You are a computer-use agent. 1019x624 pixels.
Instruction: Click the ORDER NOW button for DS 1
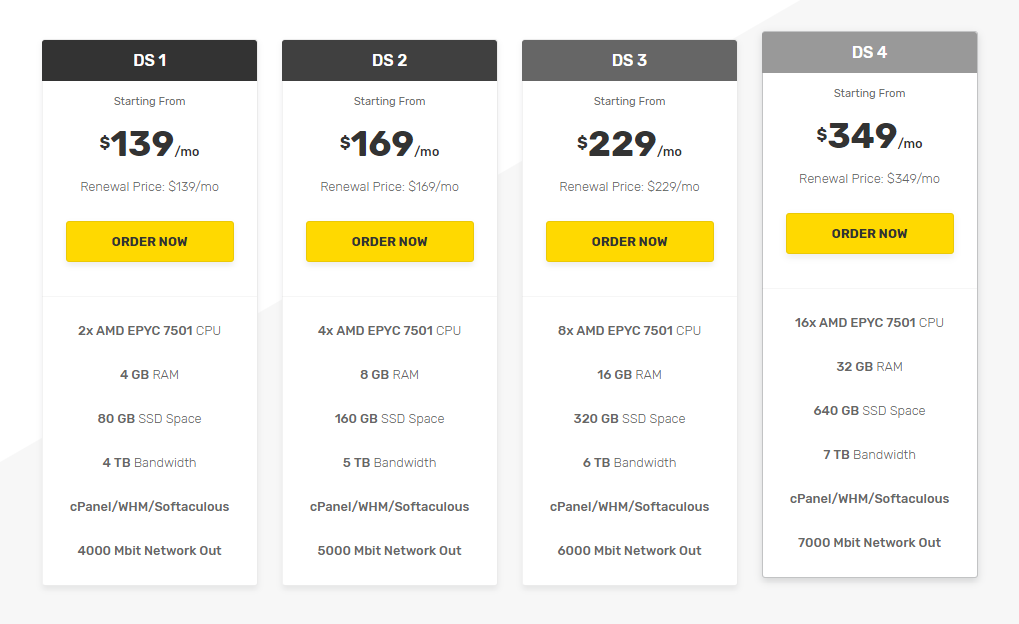coord(149,241)
